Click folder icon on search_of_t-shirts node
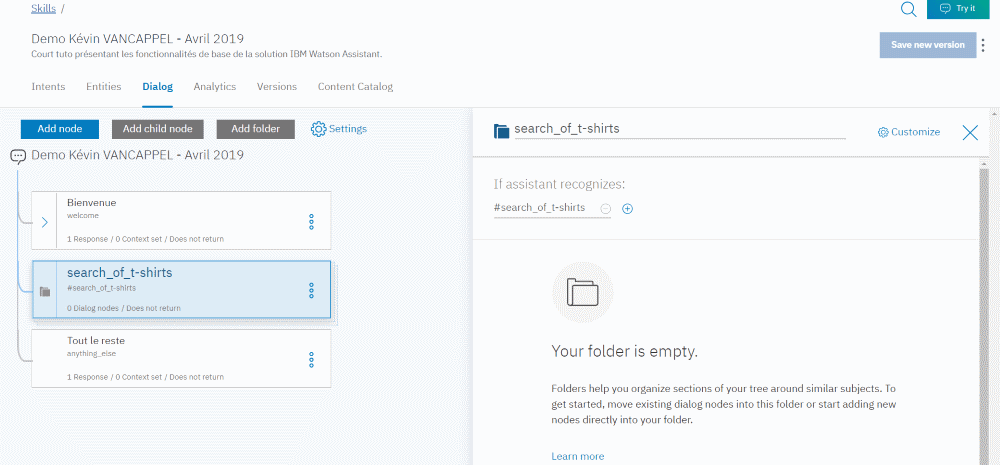 45,292
